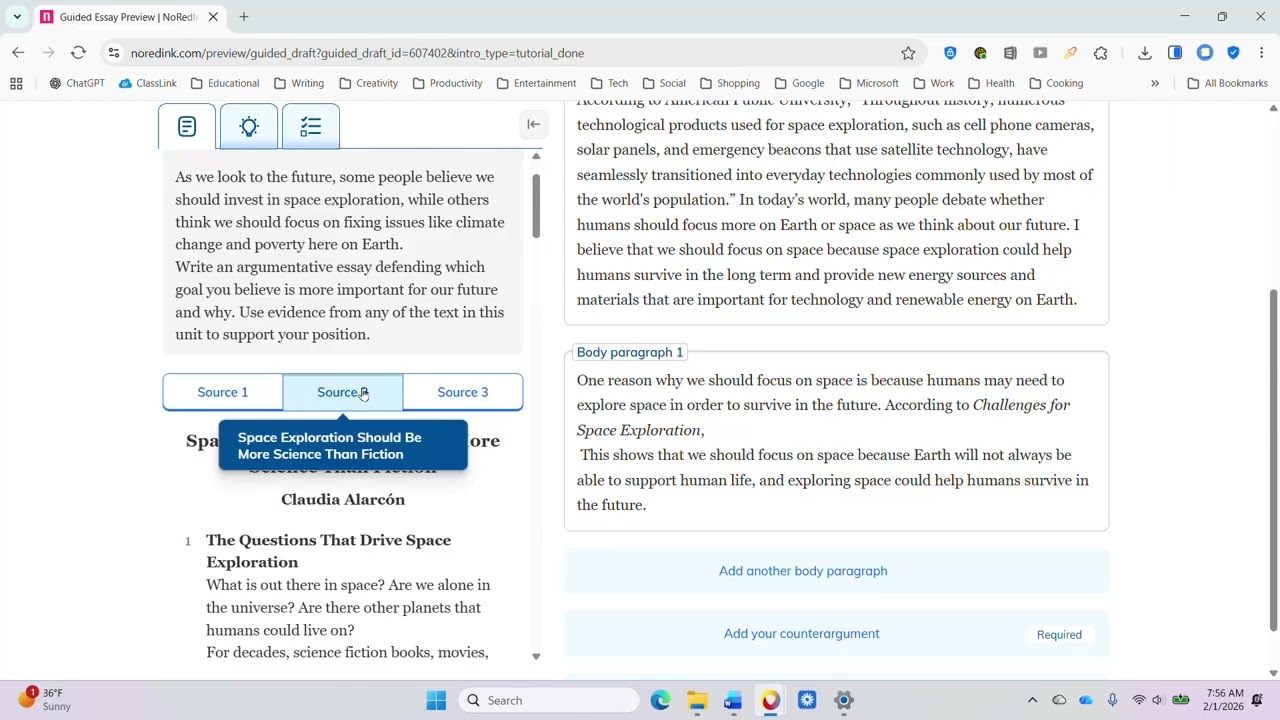View site information icon in address bar
The image size is (1280, 720).
point(114,53)
